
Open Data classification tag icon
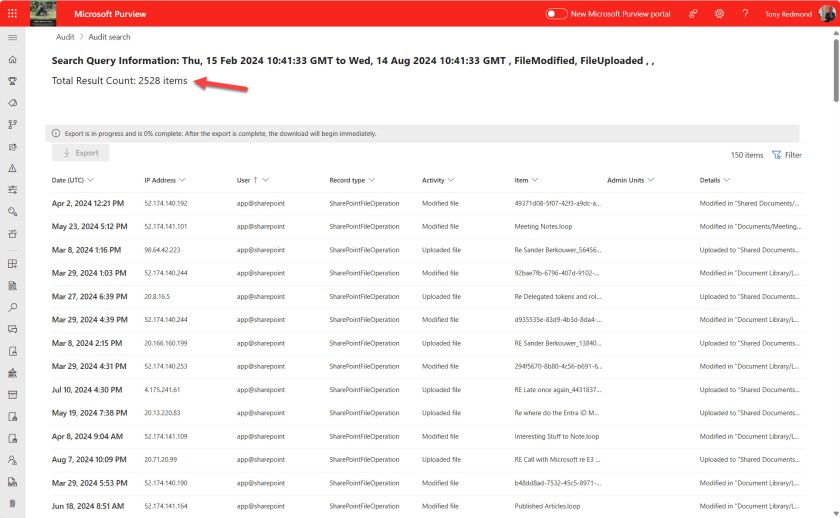12,103
